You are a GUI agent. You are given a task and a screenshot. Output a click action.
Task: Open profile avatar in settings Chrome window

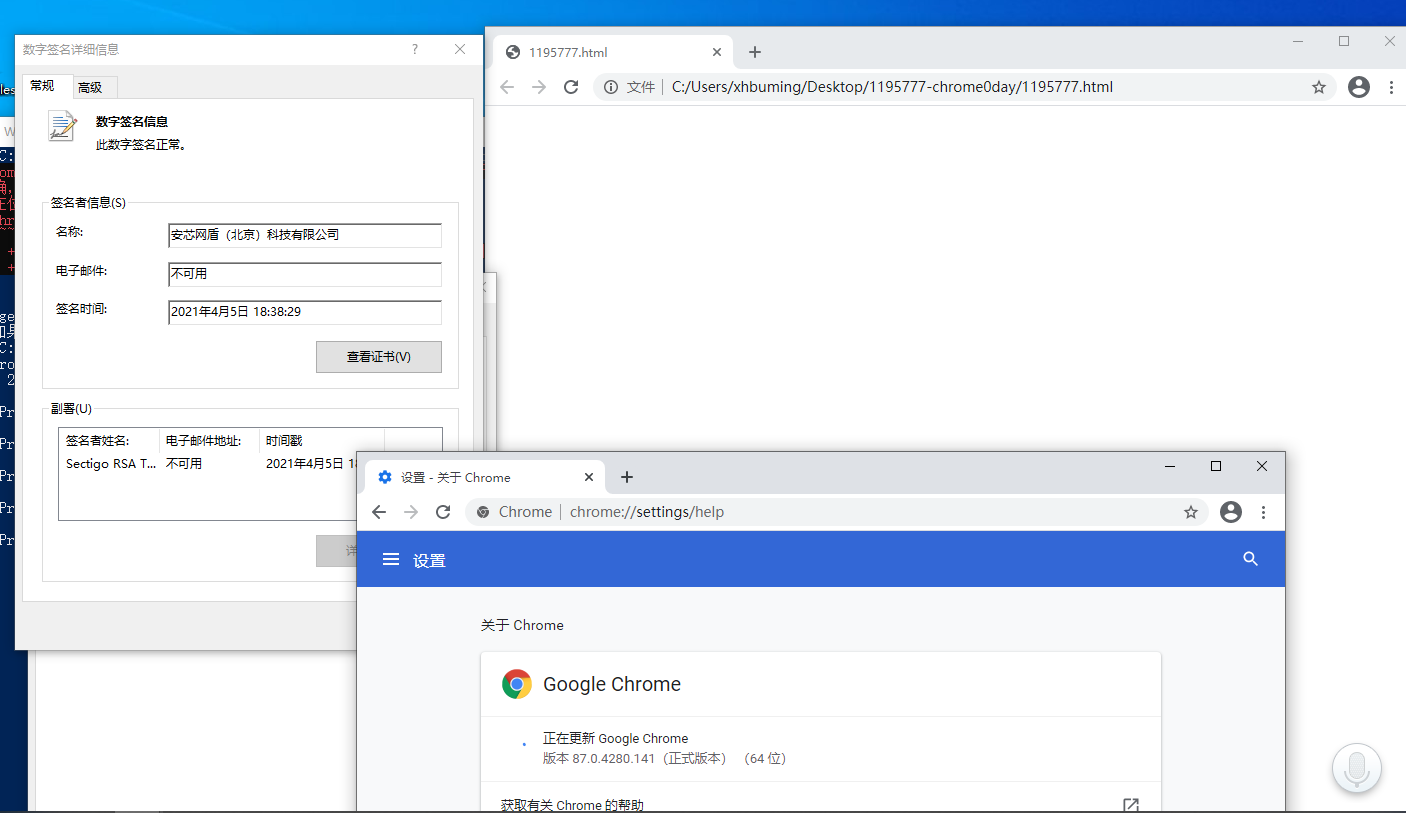point(1231,512)
